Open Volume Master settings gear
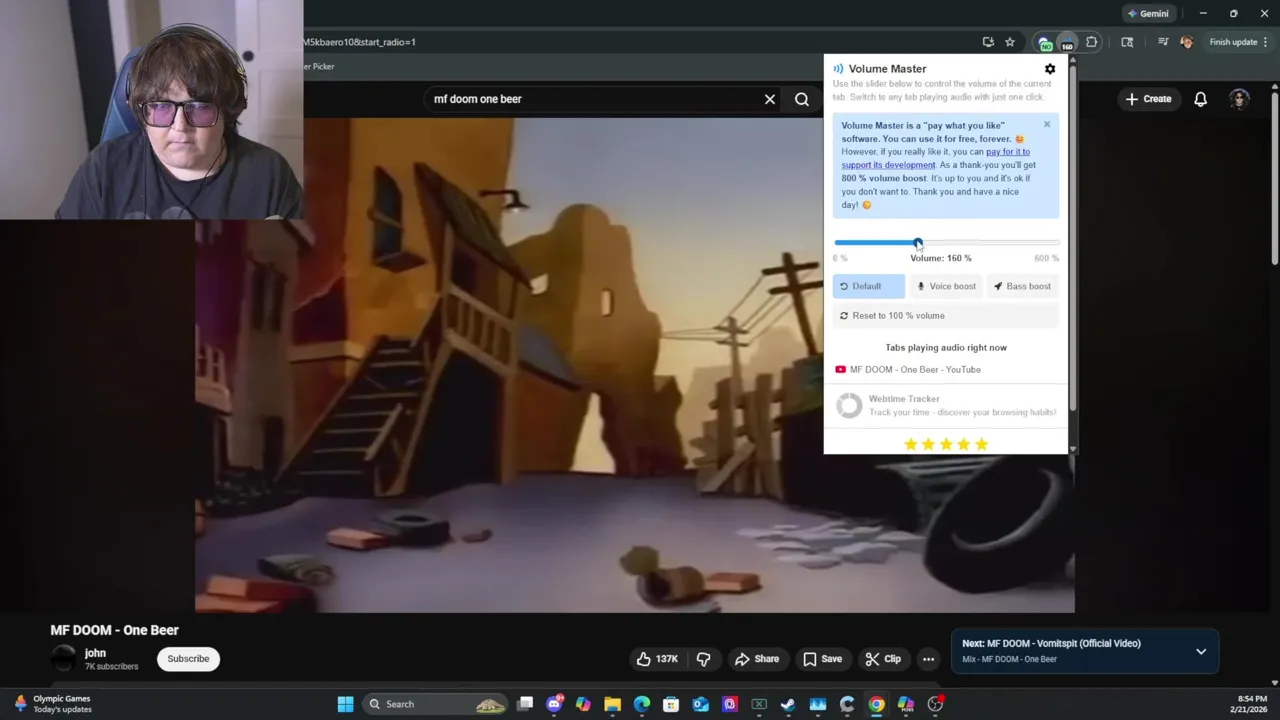This screenshot has width=1280, height=720. [x=1050, y=69]
